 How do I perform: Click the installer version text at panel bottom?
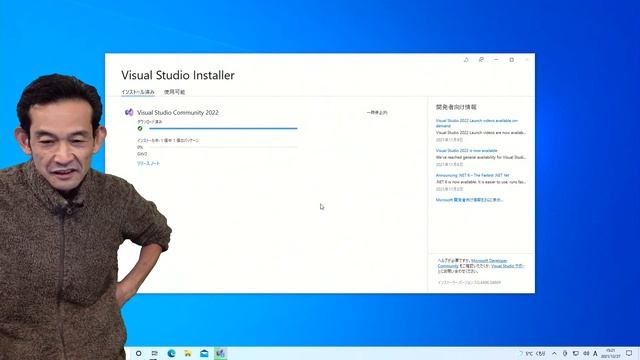[469, 282]
